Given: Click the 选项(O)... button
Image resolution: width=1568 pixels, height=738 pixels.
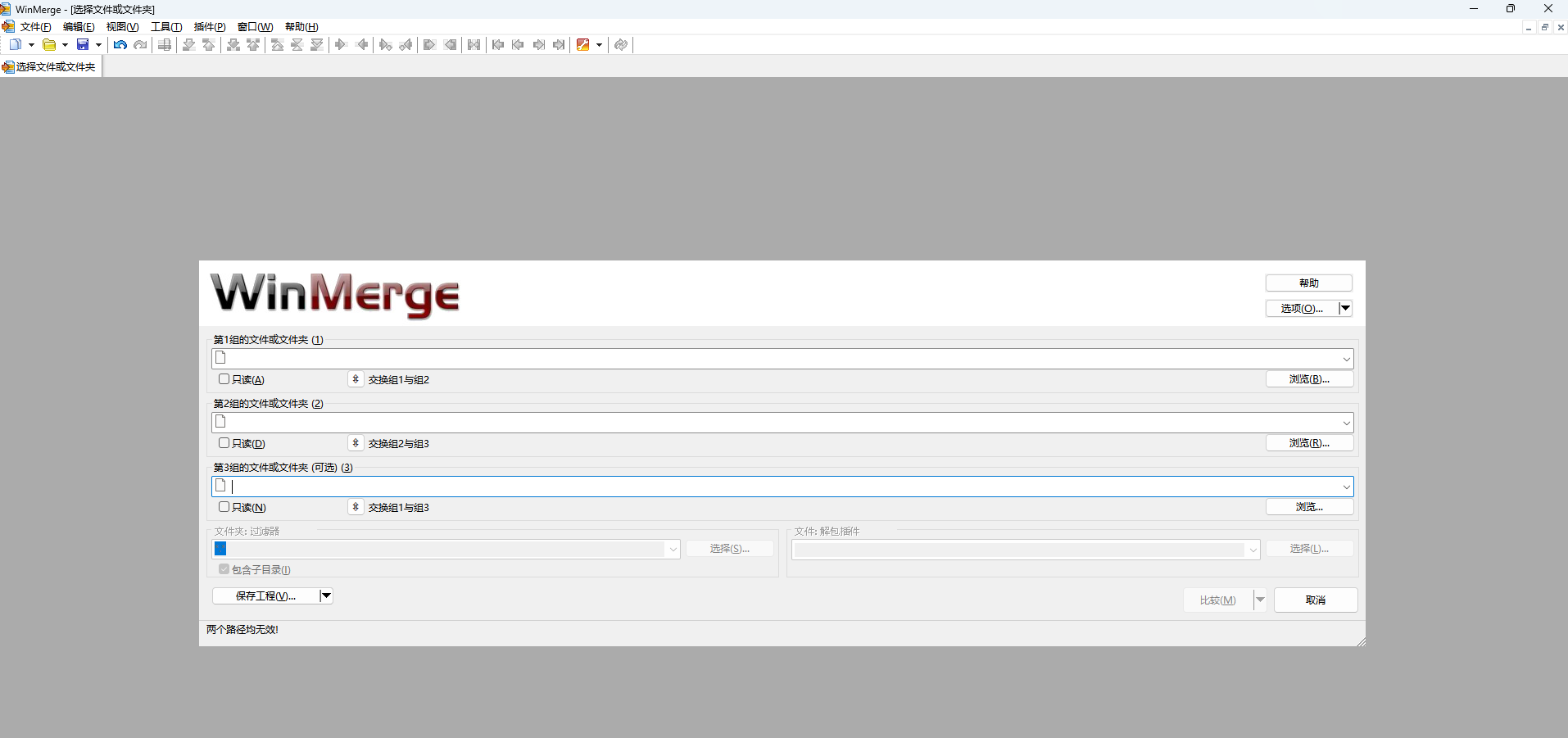Looking at the screenshot, I should 1302,309.
